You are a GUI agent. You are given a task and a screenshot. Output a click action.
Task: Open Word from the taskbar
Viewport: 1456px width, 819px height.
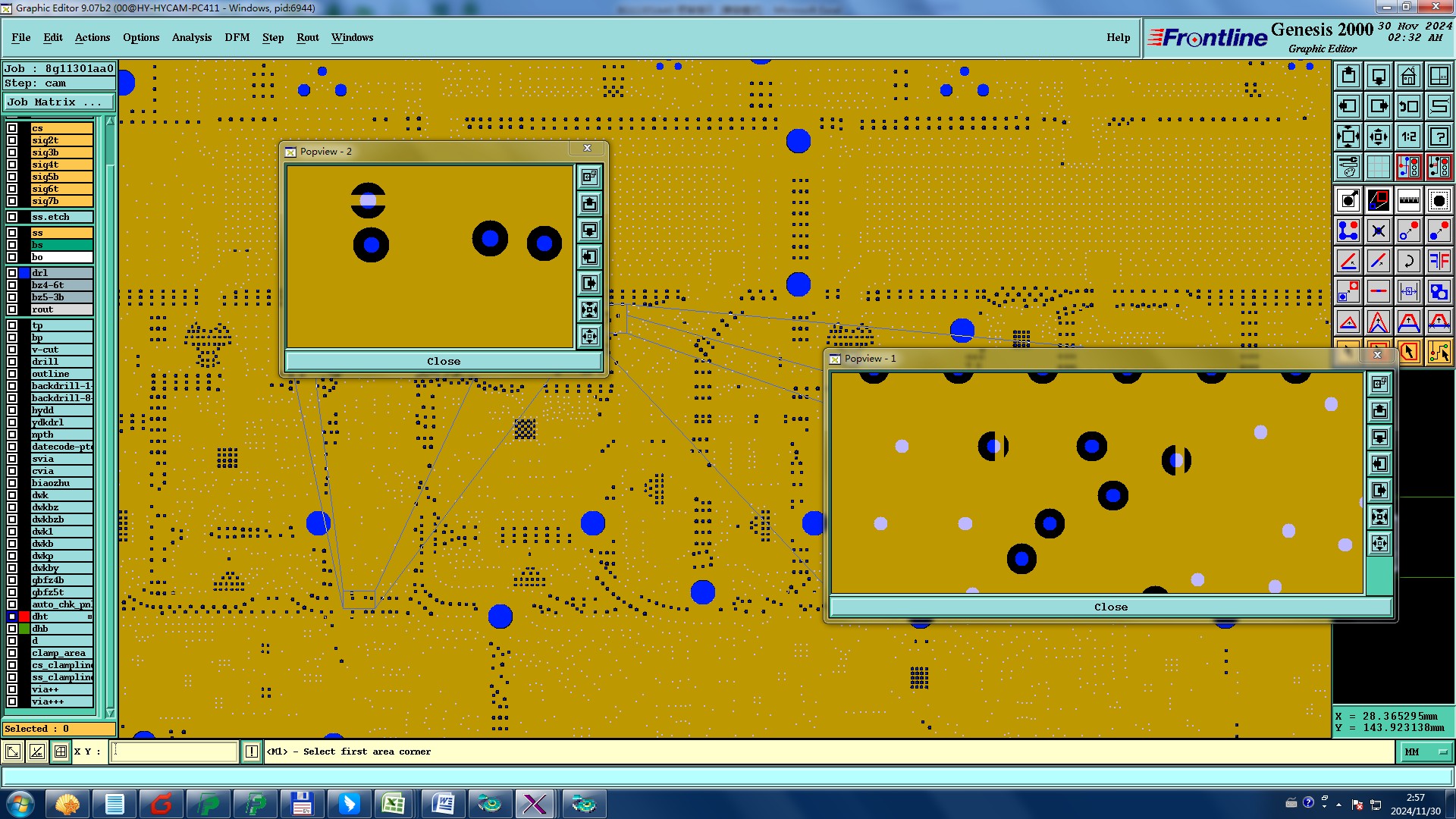pos(442,804)
